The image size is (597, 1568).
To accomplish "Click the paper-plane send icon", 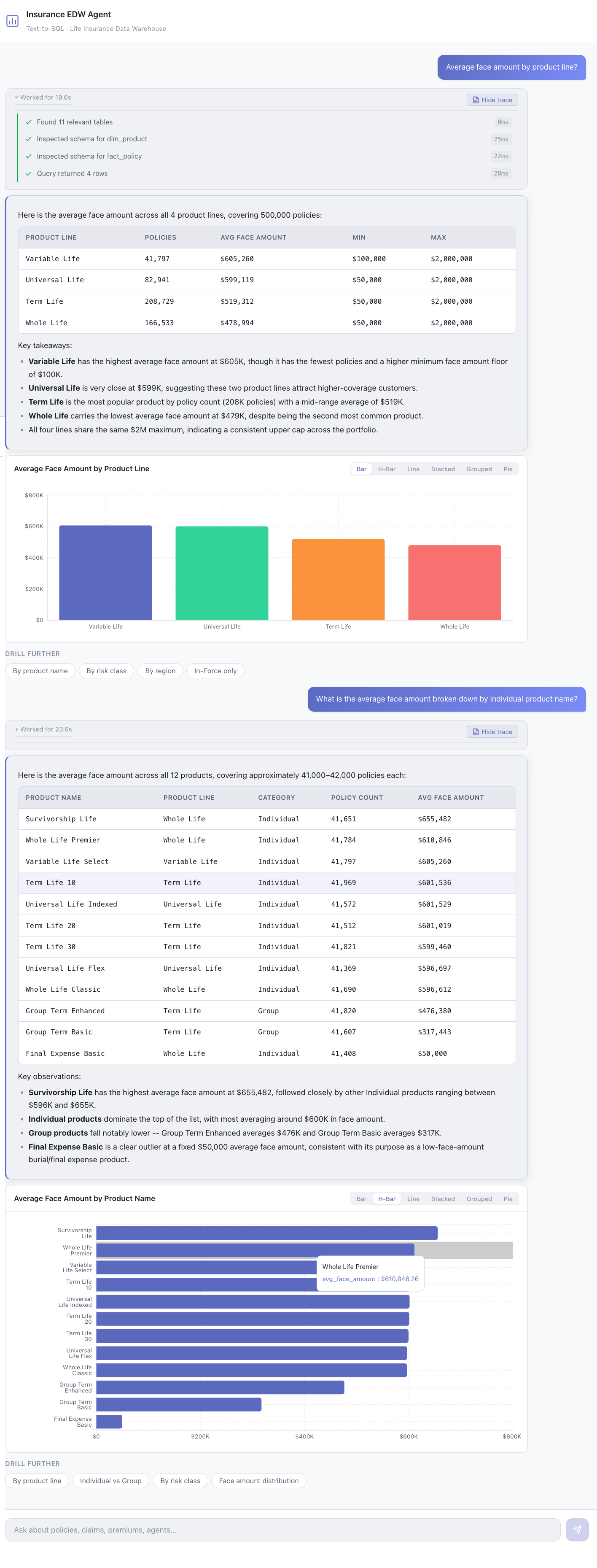I will point(577,1529).
